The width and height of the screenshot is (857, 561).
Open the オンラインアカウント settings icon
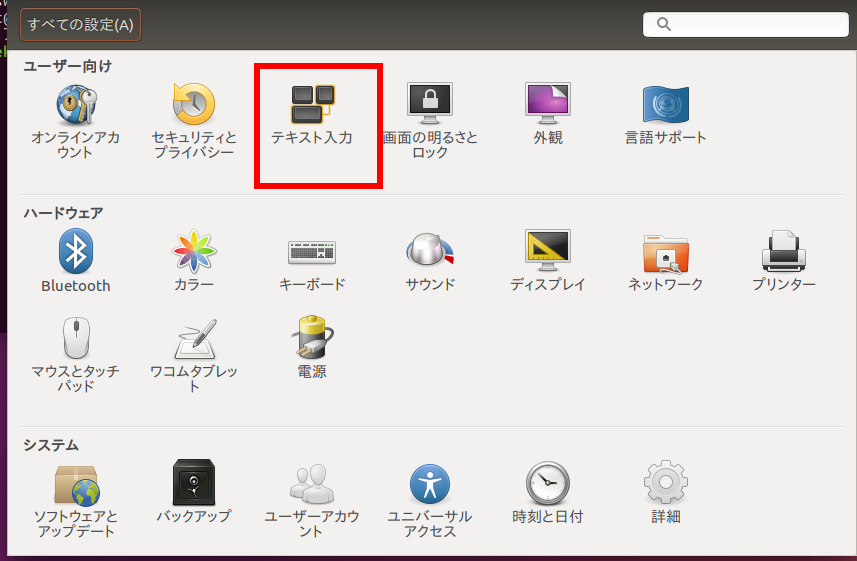pyautogui.click(x=75, y=121)
